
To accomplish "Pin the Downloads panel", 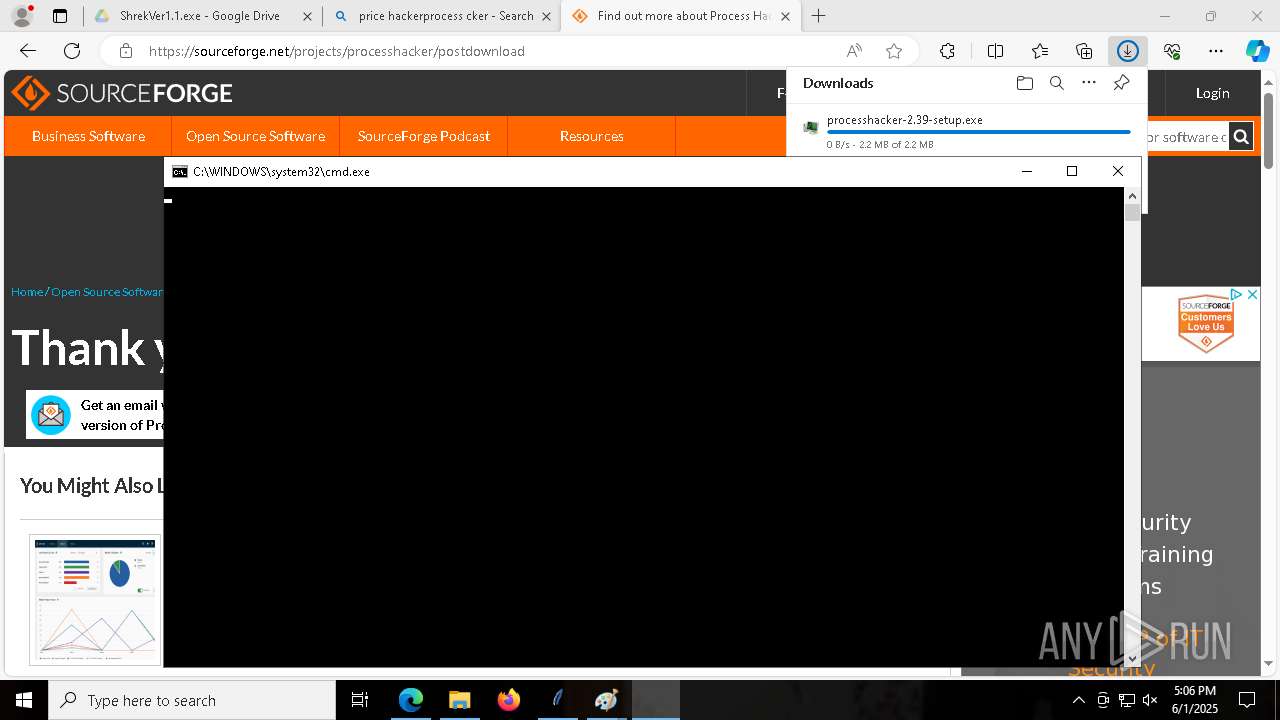I will [1121, 83].
